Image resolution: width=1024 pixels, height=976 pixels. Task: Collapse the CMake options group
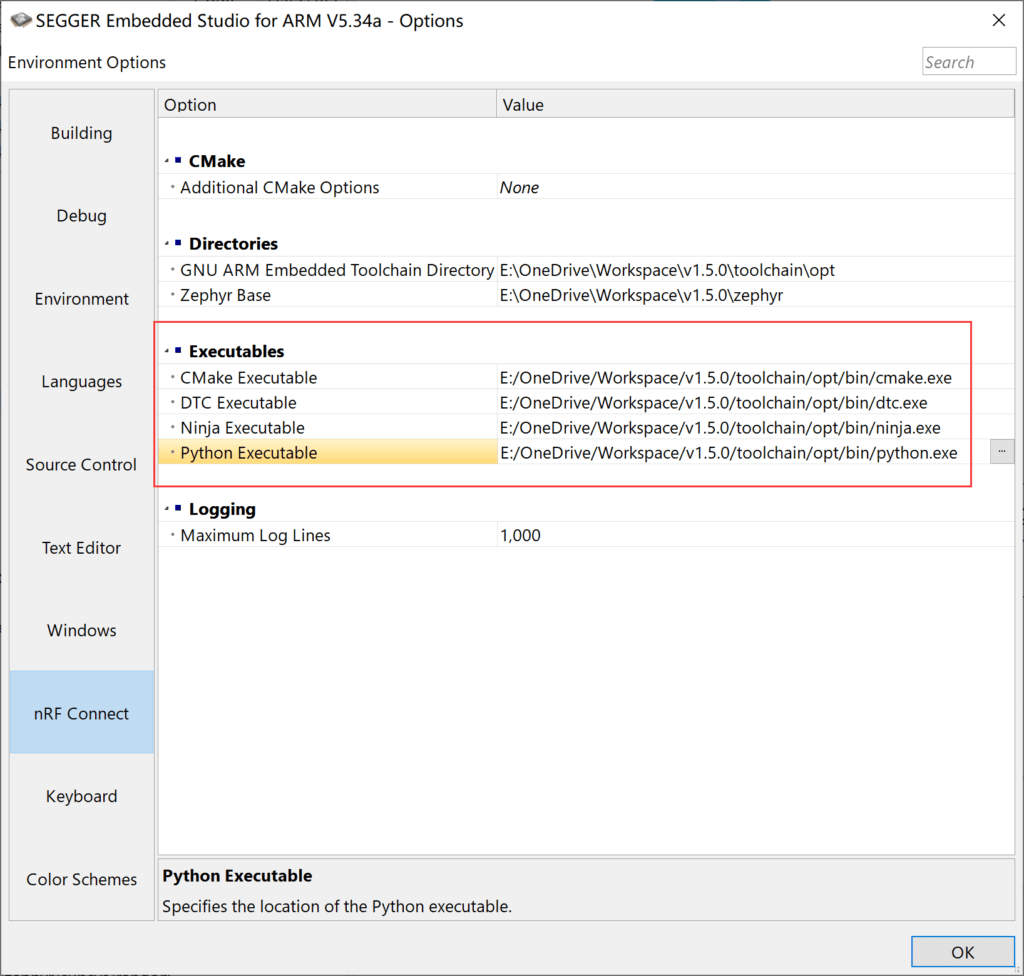point(167,161)
